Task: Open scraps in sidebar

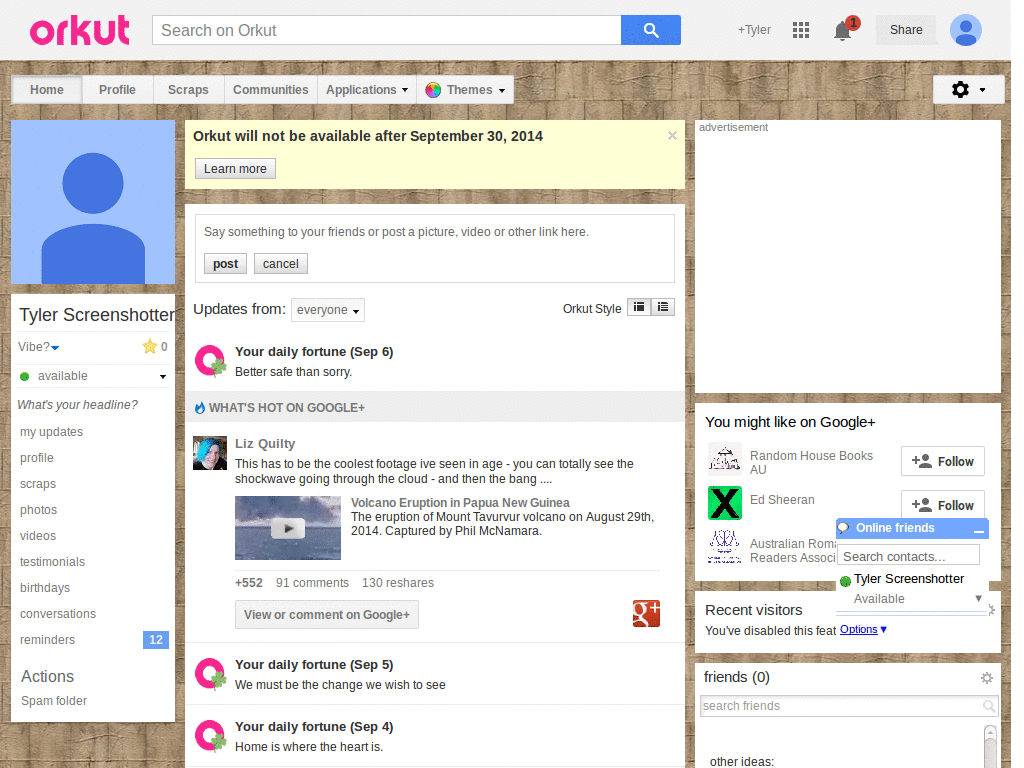Action: [38, 484]
